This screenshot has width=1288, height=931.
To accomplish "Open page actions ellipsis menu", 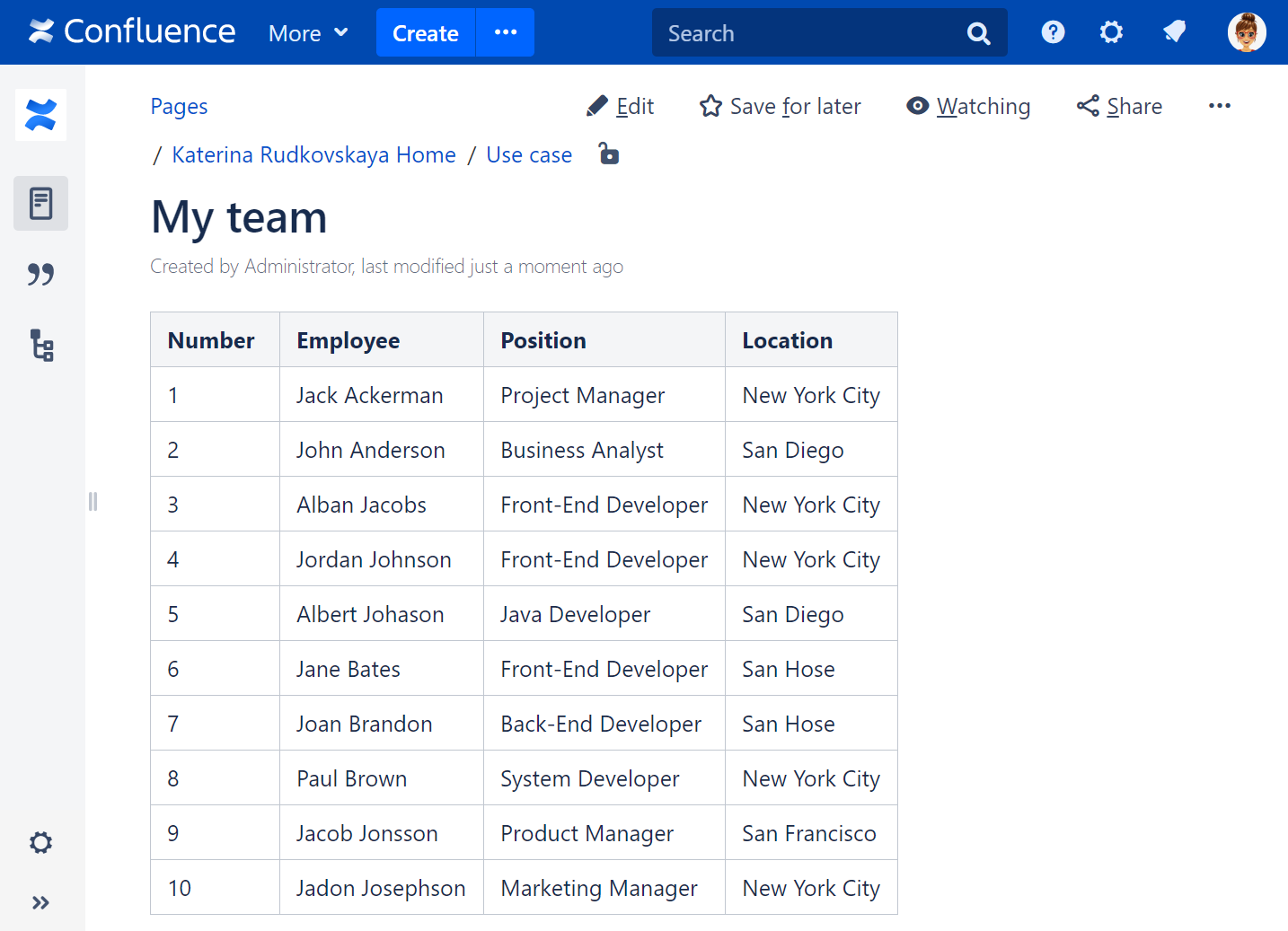I will pos(1219,106).
